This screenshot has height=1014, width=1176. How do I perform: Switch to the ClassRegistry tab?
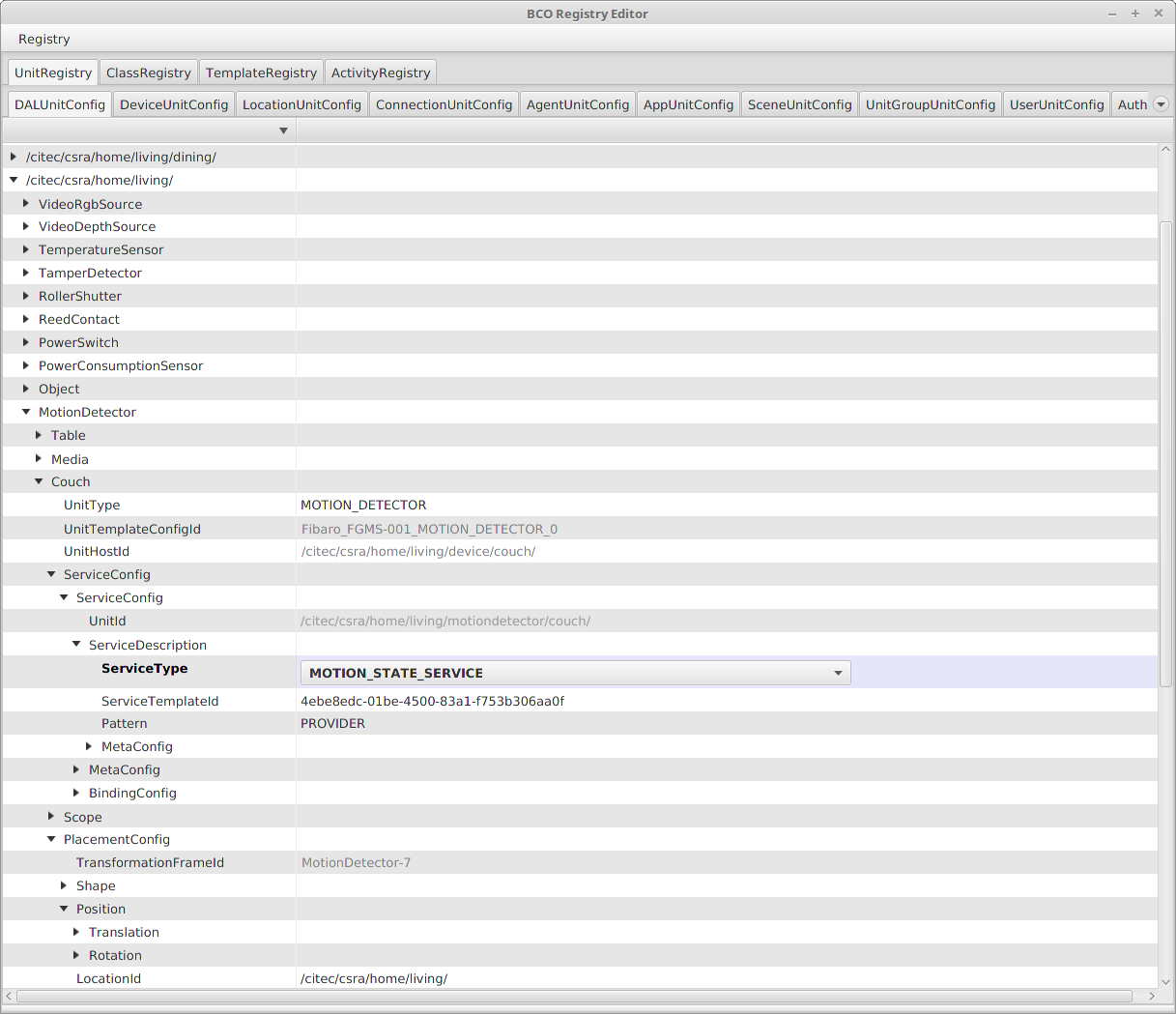148,72
